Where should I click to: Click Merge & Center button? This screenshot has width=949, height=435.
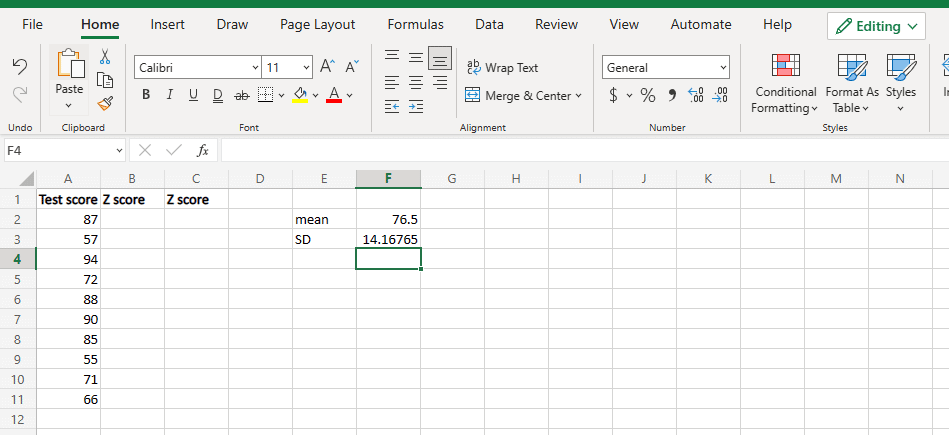click(516, 96)
